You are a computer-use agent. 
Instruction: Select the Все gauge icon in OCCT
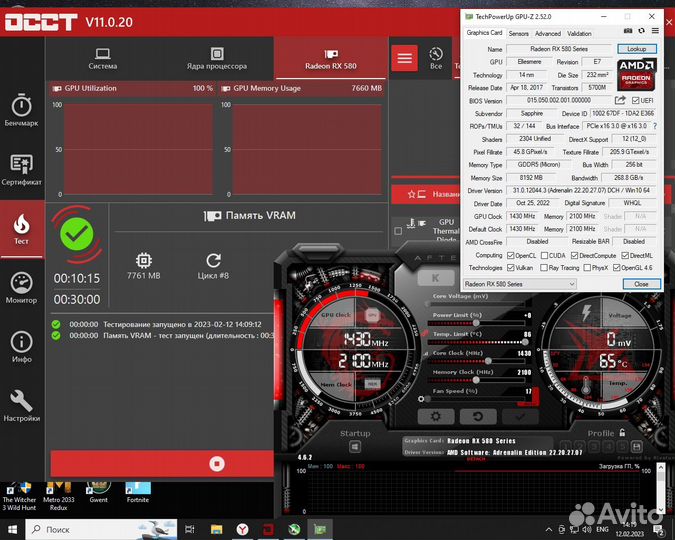436,58
